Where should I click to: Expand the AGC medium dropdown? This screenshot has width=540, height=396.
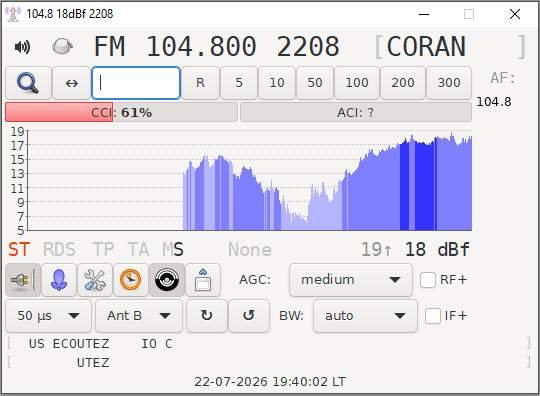(x=351, y=280)
